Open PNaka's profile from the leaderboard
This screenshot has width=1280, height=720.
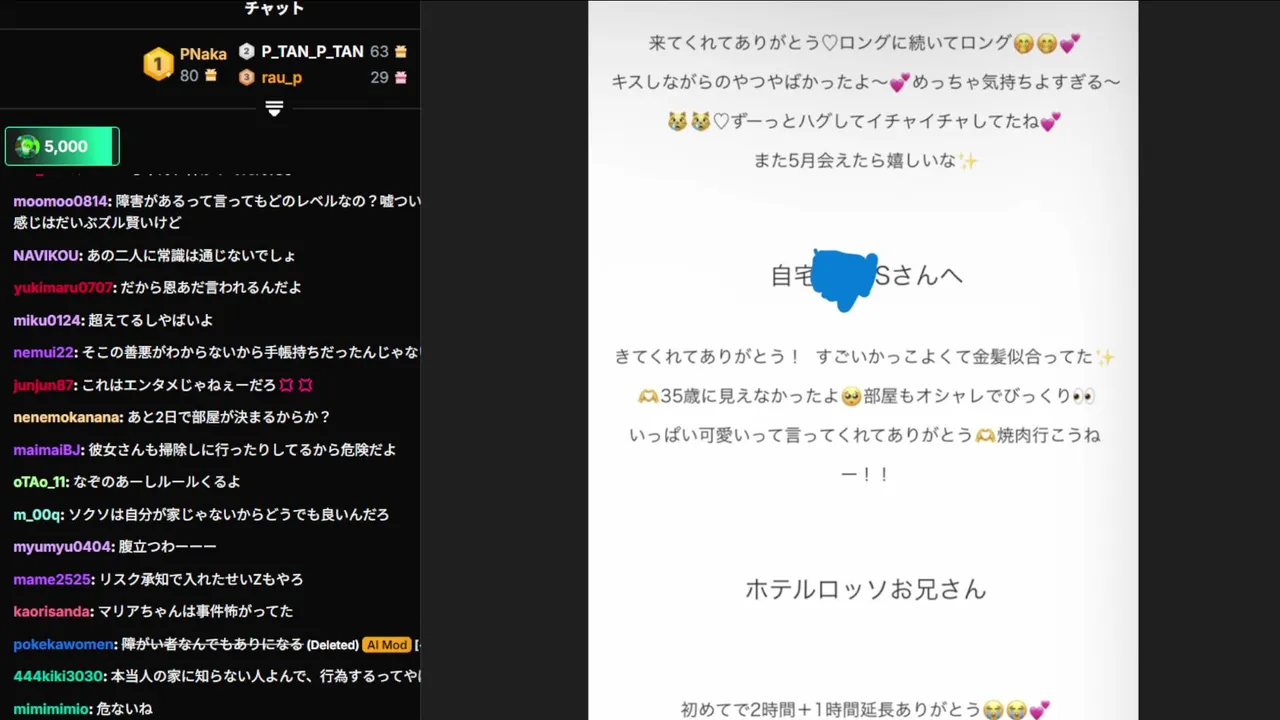pos(203,54)
